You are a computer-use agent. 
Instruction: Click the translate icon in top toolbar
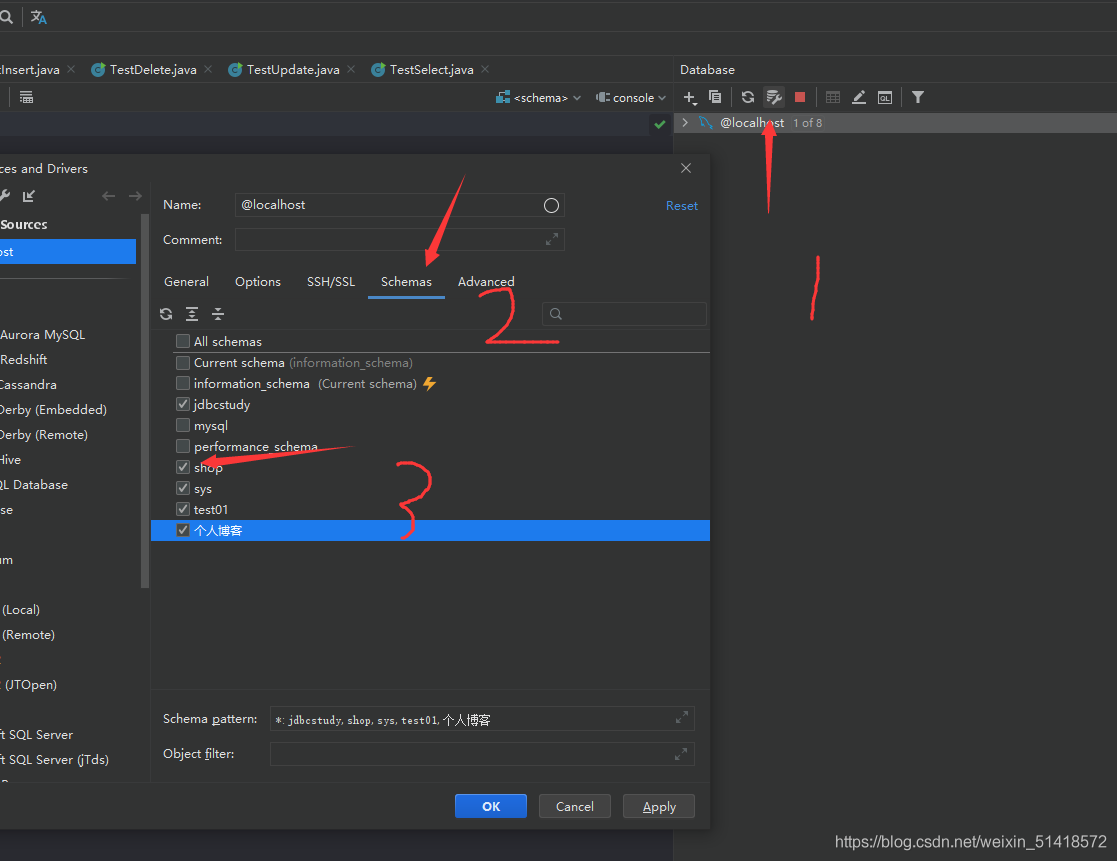click(38, 17)
